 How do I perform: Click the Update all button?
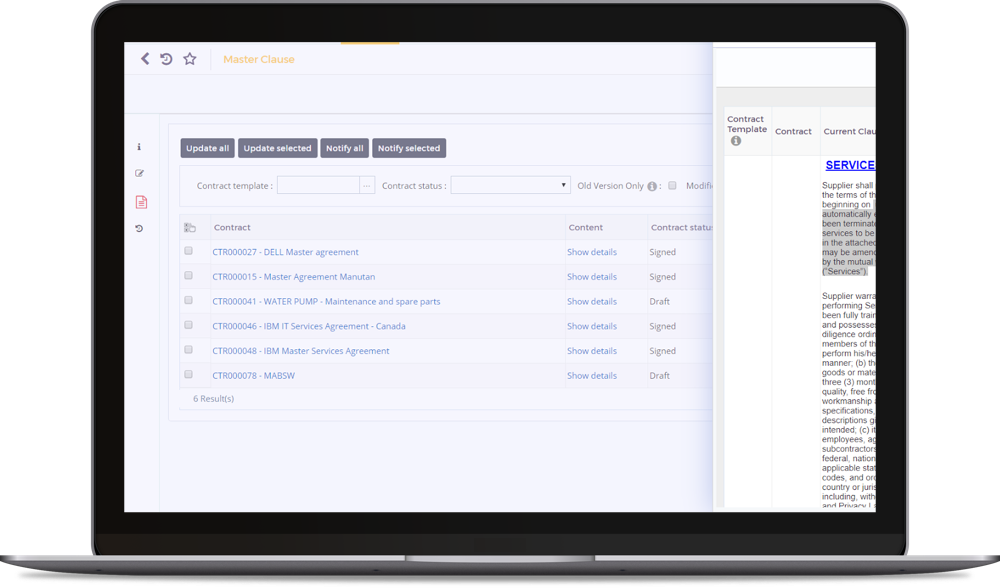(x=208, y=148)
